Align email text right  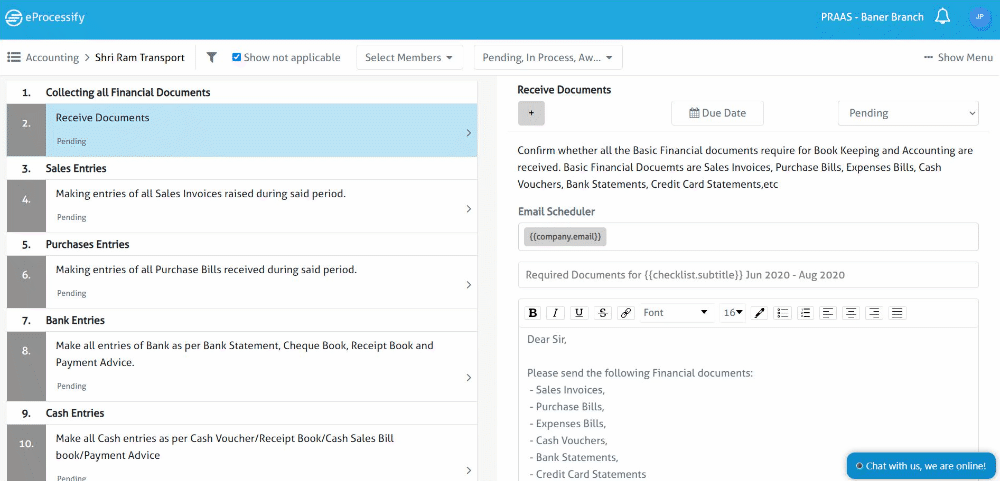(874, 313)
